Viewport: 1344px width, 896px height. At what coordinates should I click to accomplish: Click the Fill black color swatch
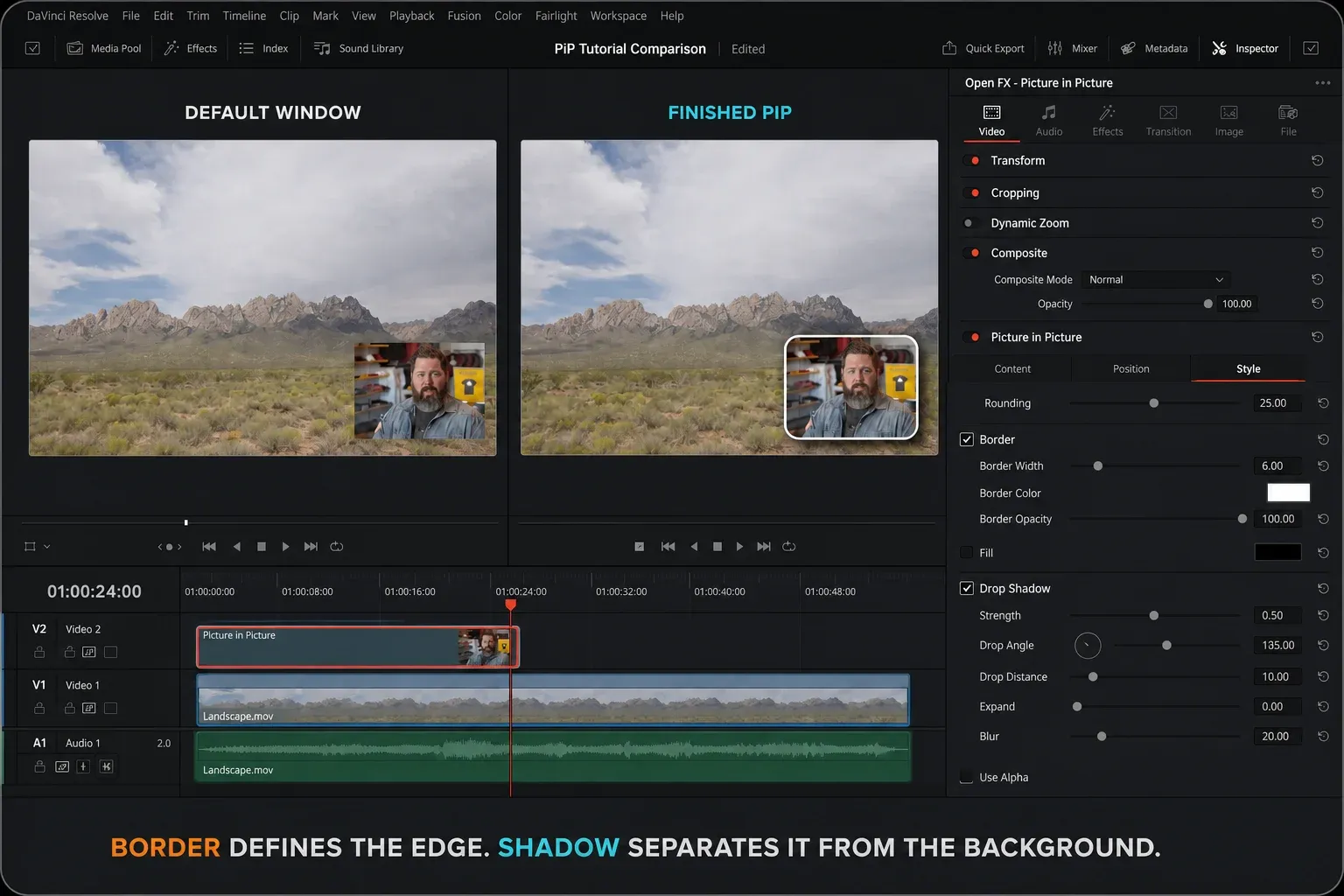tap(1277, 552)
